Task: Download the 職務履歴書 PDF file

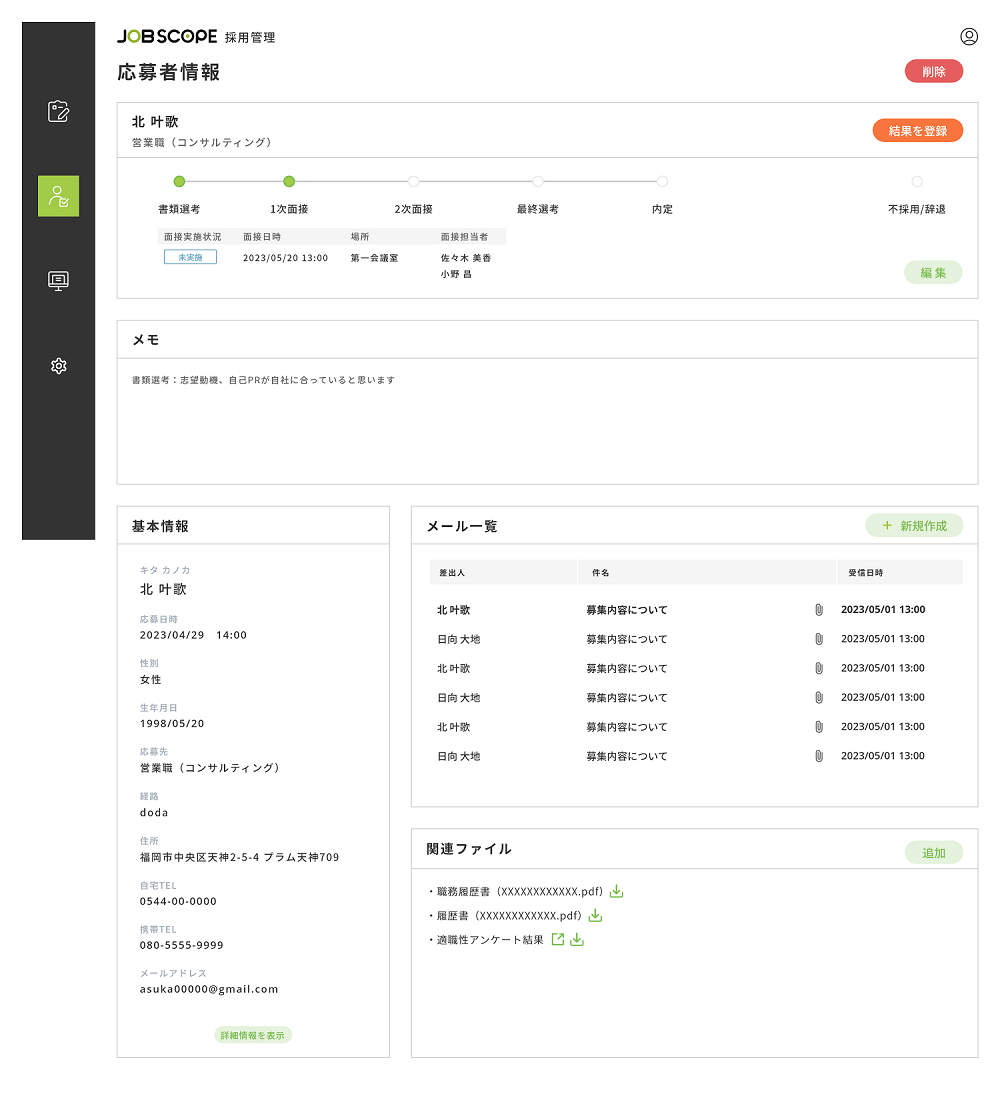Action: point(616,891)
